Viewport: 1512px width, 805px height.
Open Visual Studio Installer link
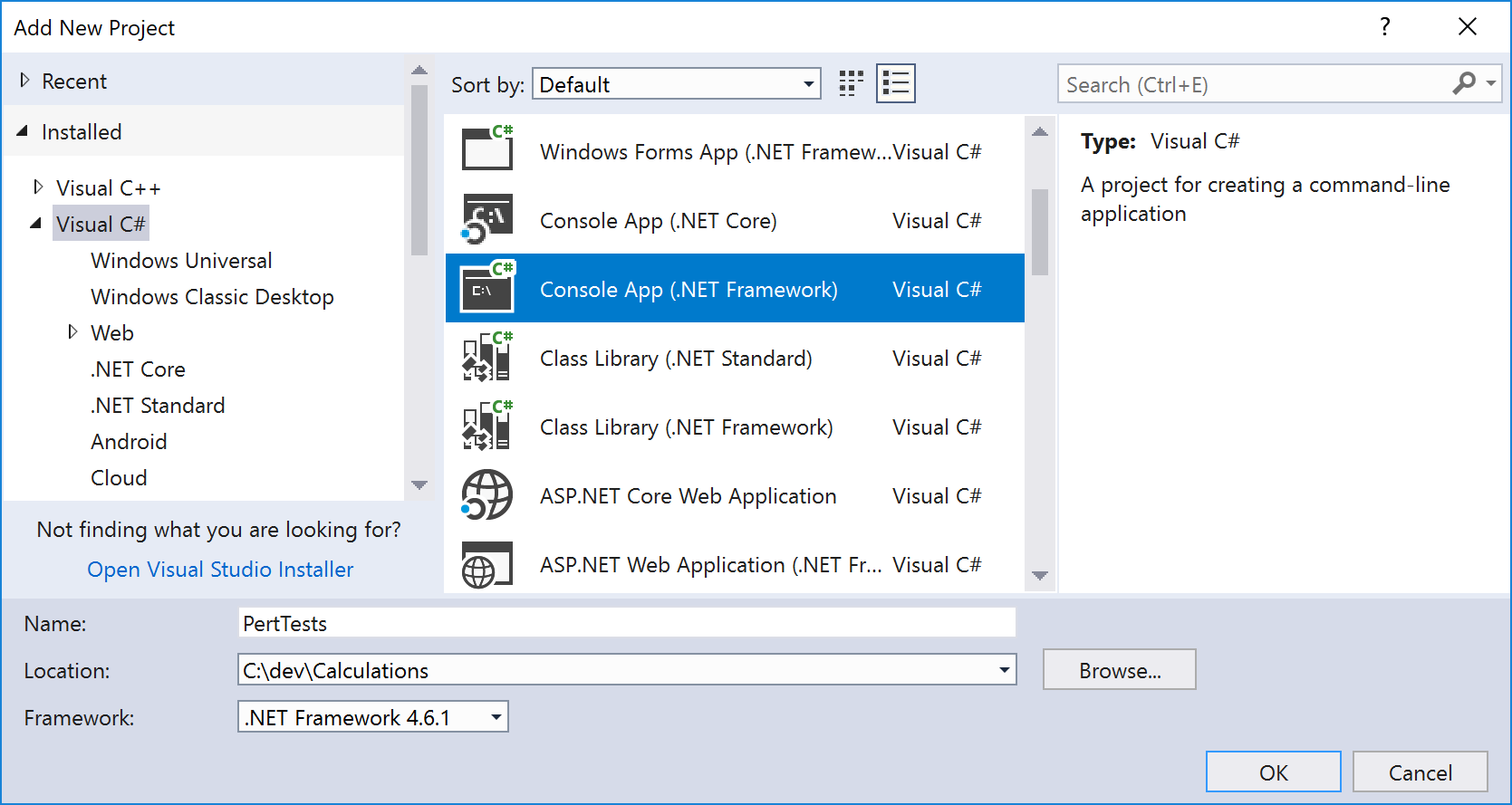pos(220,570)
